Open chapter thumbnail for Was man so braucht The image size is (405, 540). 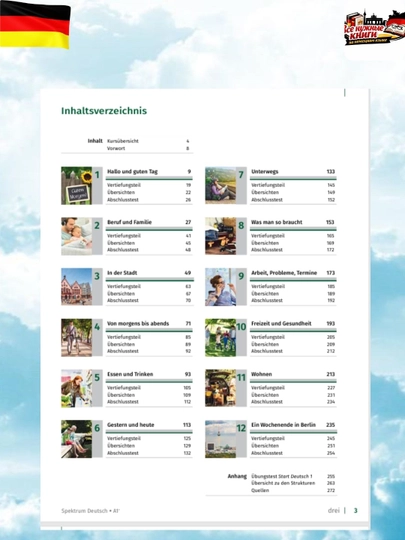(221, 236)
